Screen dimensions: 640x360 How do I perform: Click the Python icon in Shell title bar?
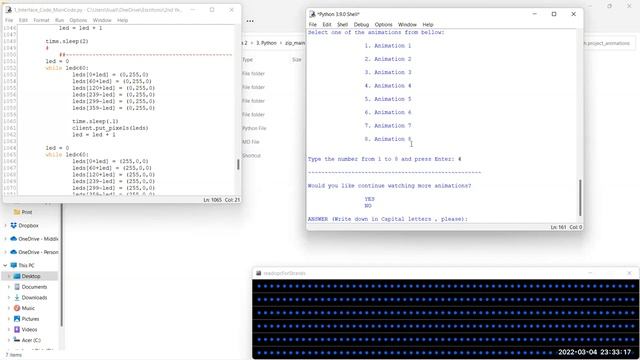click(312, 14)
